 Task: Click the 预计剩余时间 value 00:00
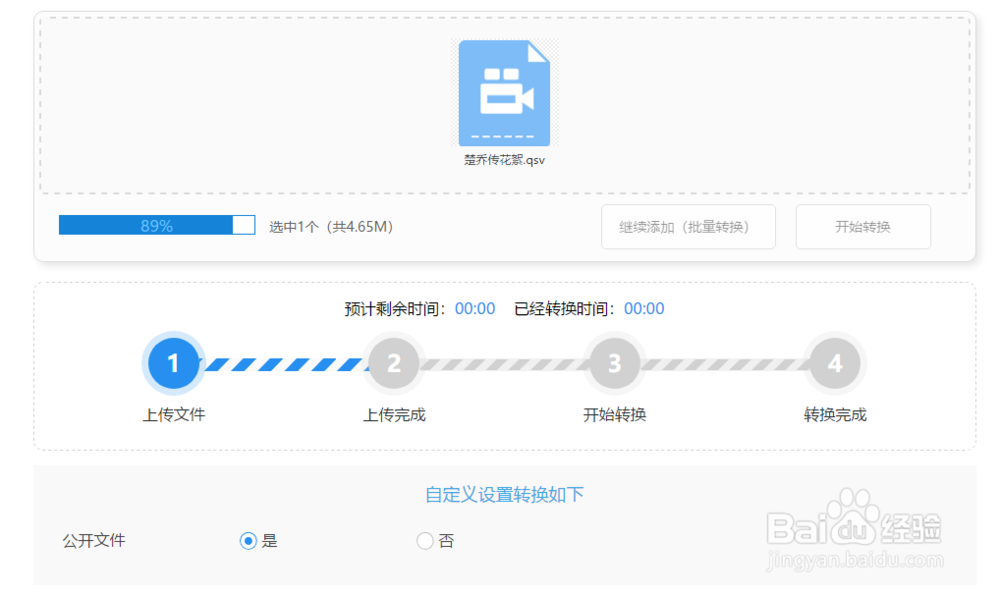pos(474,309)
